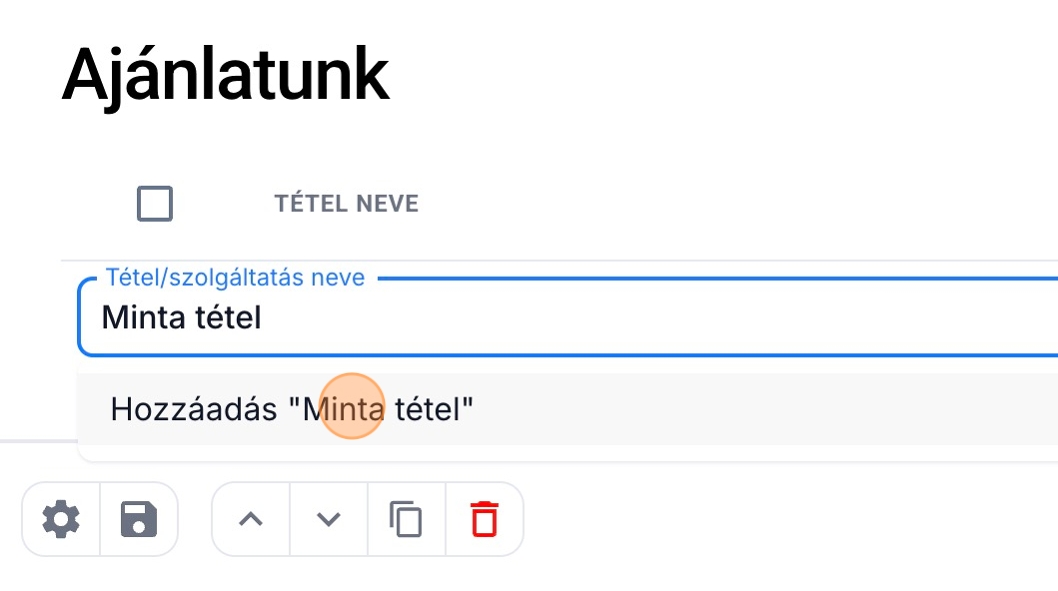Screen dimensions: 1058x591
Task: Click the Tétel/szolgáltatás neve field label
Action: pyautogui.click(x=236, y=277)
